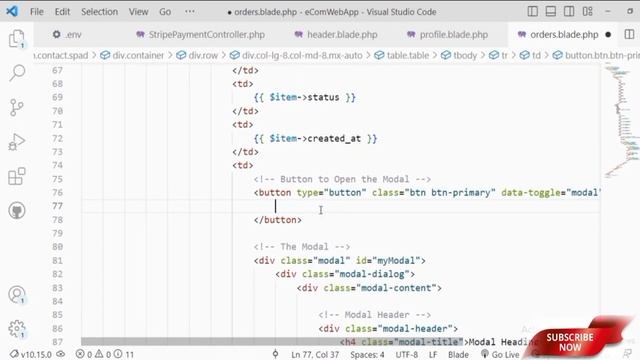Open the Edit menu
Viewport: 640px width, 360px height.
(62, 12)
